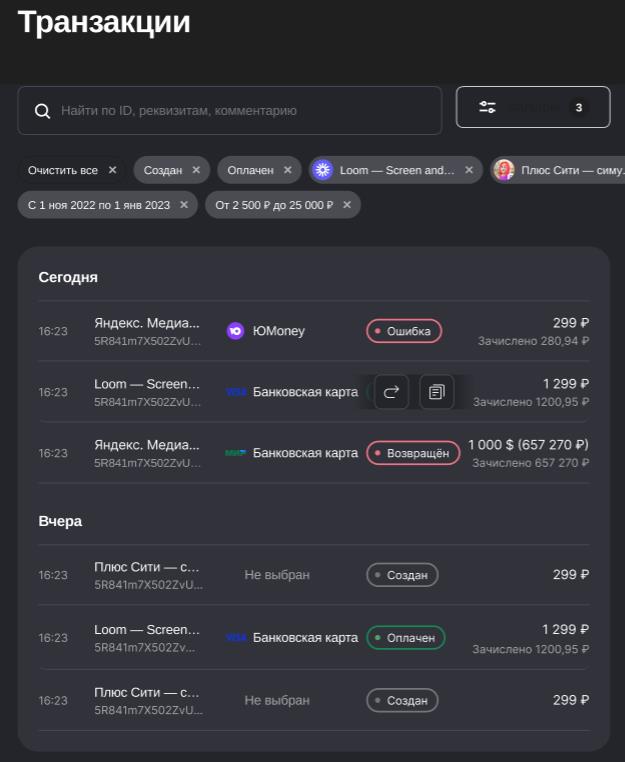Click the 'Возвращён' status badge
The width and height of the screenshot is (625, 762).
413,453
